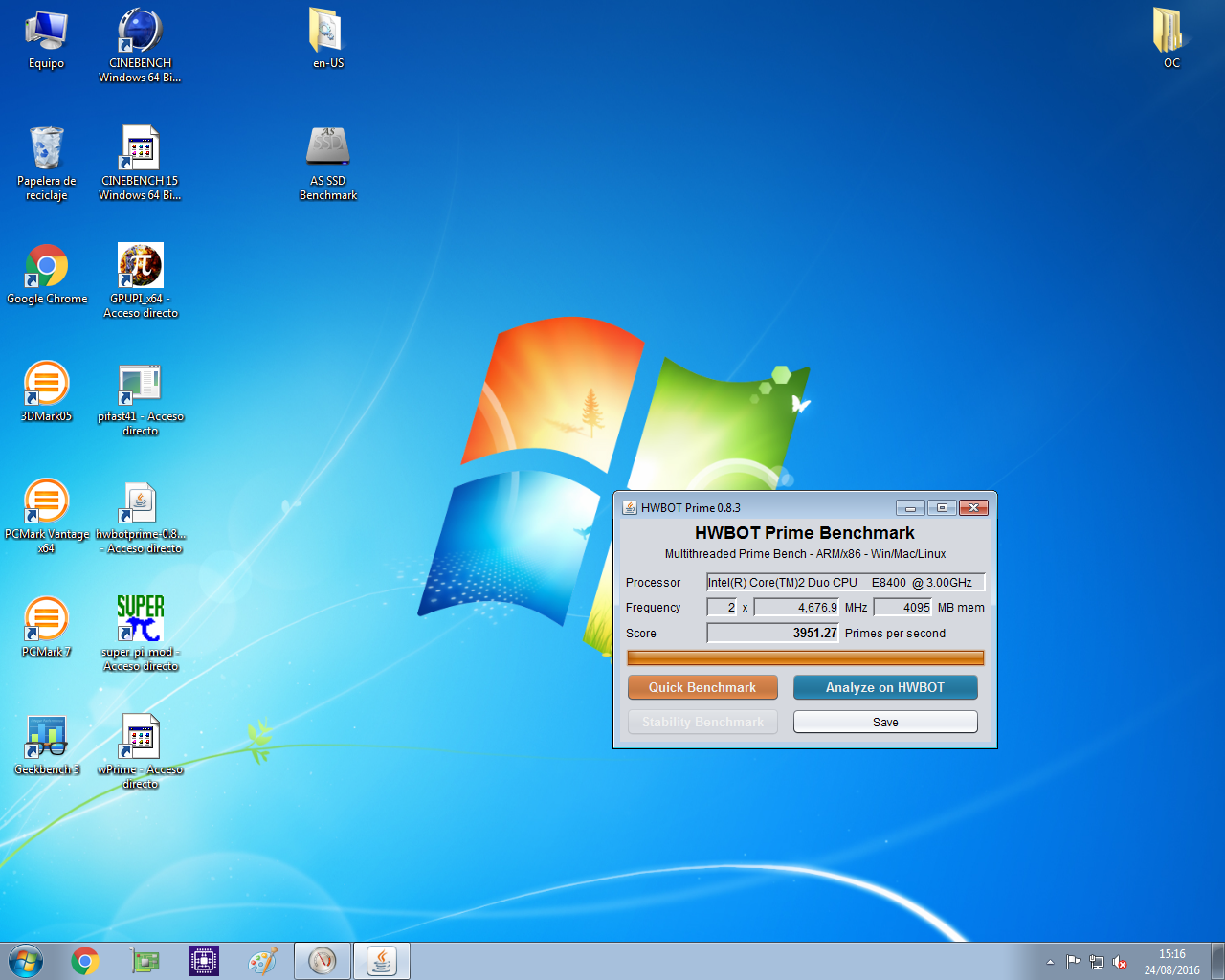Screen dimensions: 1225x980
Task: Select Google Chrome desktop shortcut
Action: pyautogui.click(x=46, y=275)
